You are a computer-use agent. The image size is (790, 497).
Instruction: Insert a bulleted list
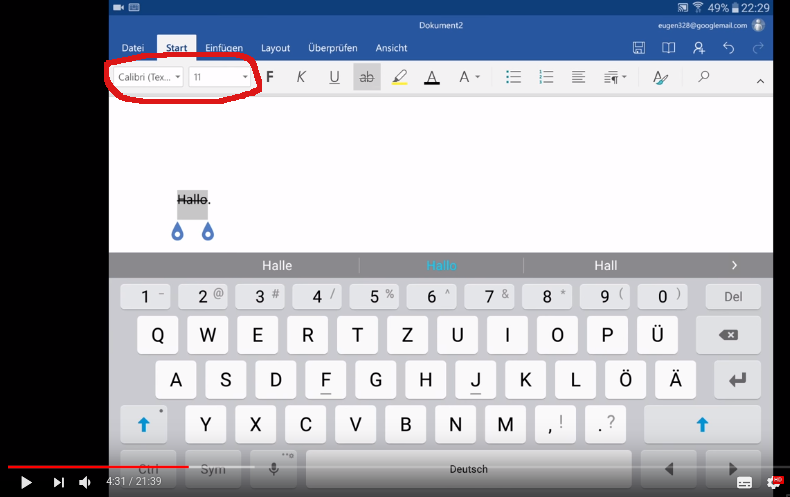513,77
